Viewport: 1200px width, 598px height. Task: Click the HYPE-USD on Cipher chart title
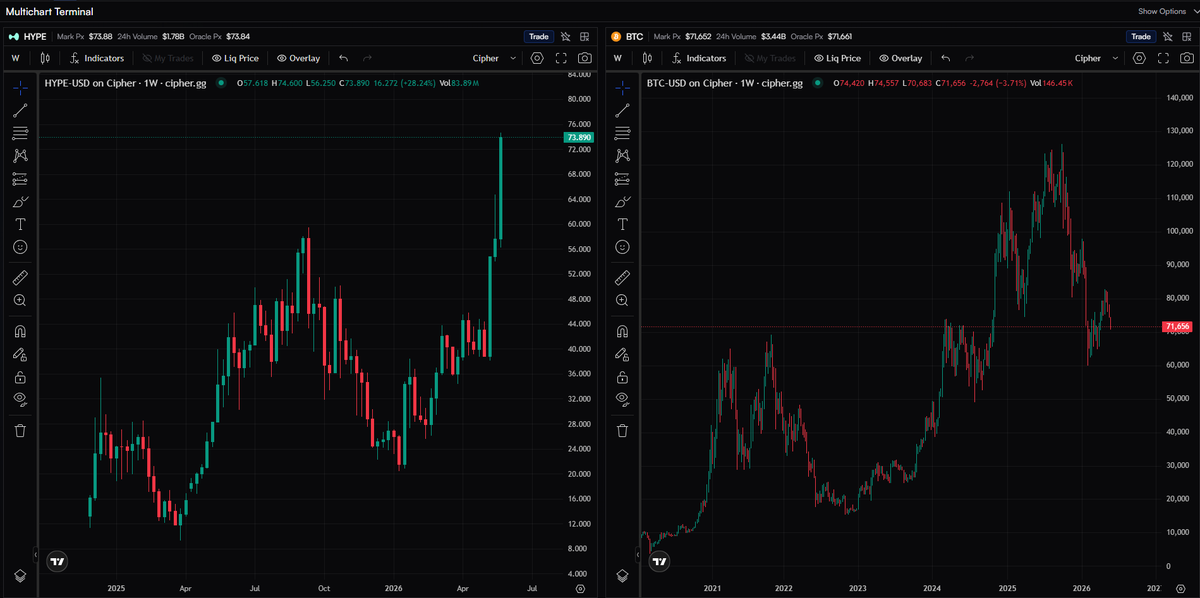point(126,83)
